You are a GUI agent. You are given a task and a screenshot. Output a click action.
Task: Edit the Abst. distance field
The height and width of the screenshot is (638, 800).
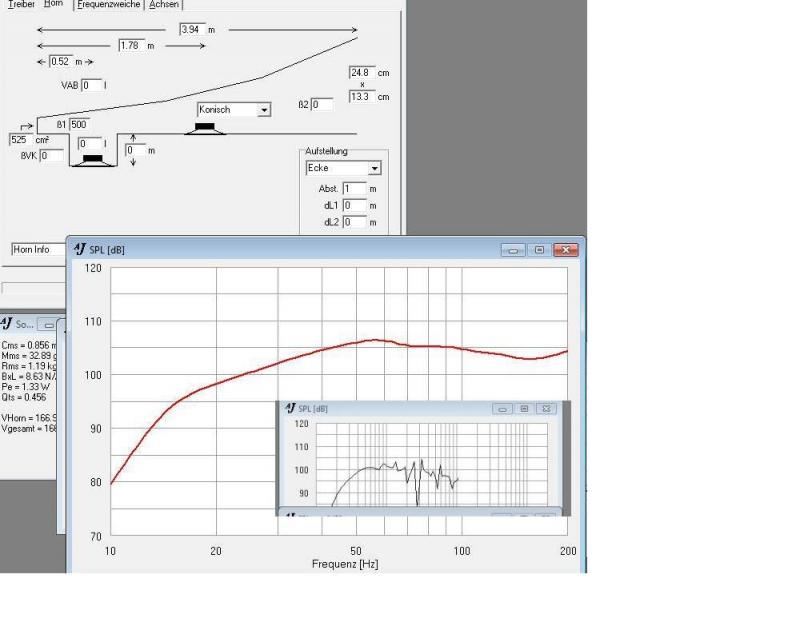[354, 188]
